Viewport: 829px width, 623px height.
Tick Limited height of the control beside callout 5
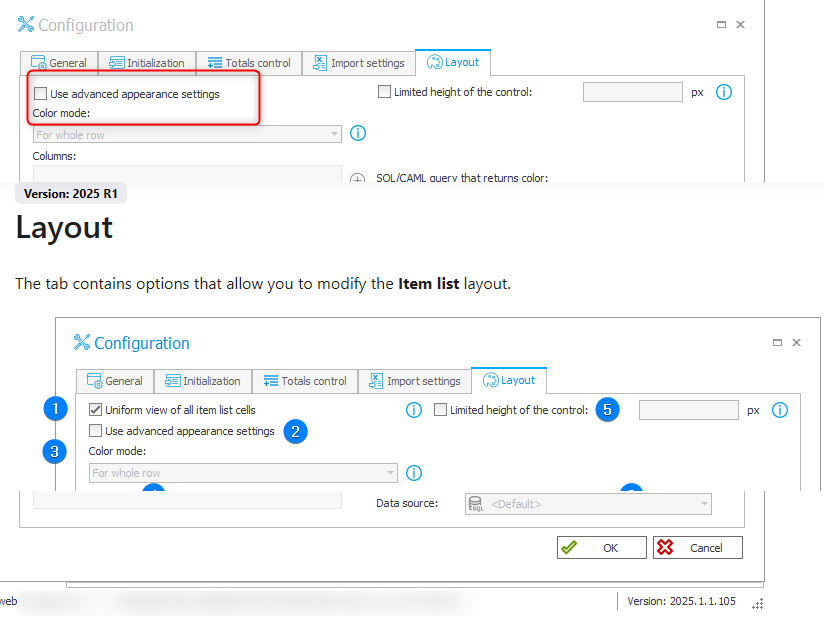[x=440, y=409]
